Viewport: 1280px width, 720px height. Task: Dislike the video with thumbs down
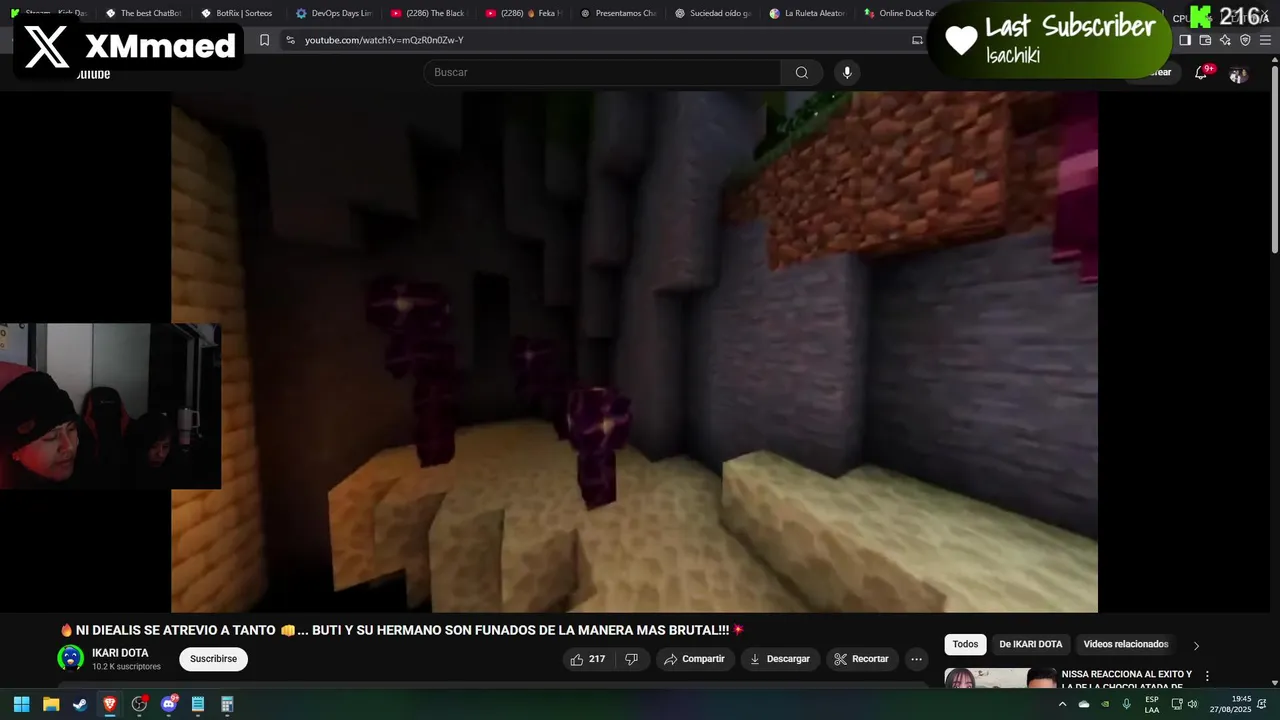click(x=631, y=659)
